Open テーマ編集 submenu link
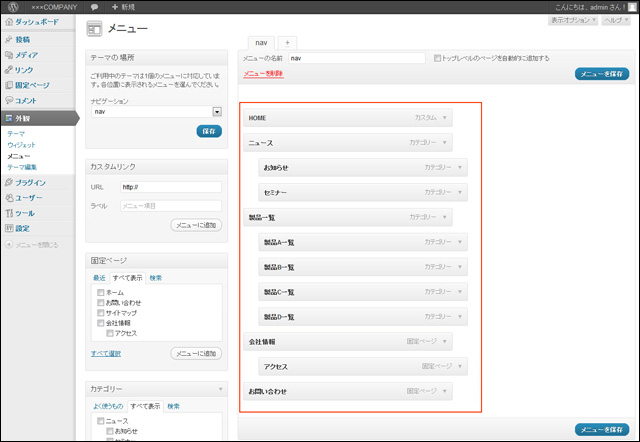Screen dimensions: 640x442 pos(22,167)
